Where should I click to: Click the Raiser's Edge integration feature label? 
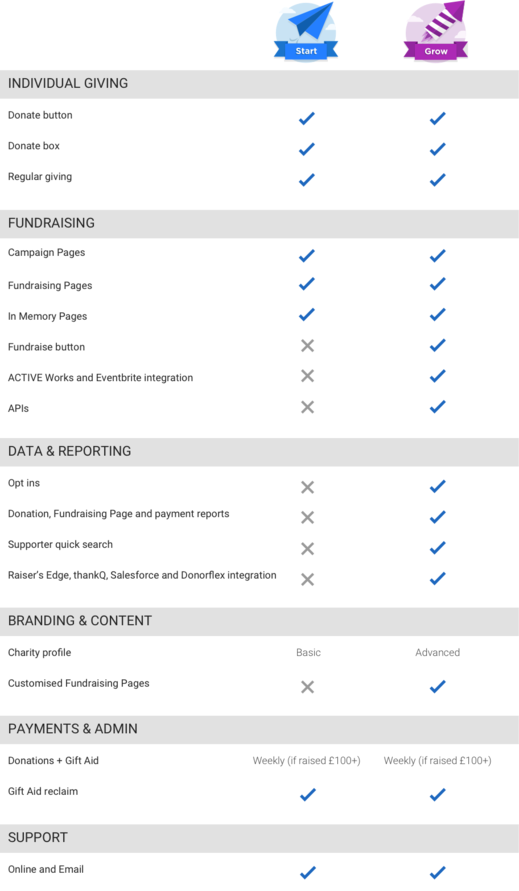[x=142, y=575]
